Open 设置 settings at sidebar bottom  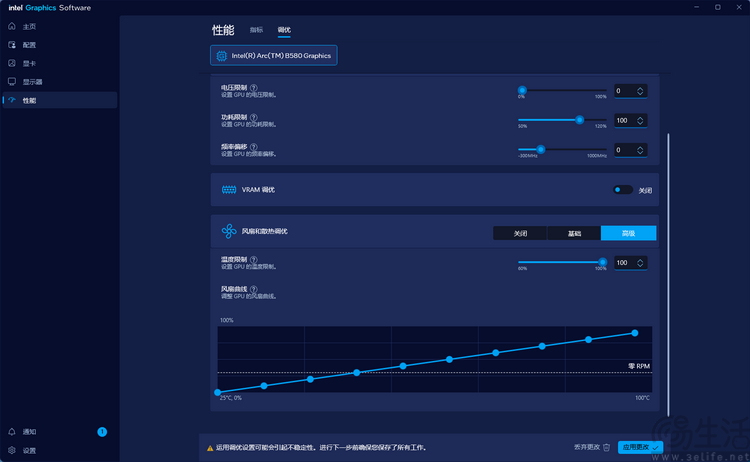click(x=60, y=451)
